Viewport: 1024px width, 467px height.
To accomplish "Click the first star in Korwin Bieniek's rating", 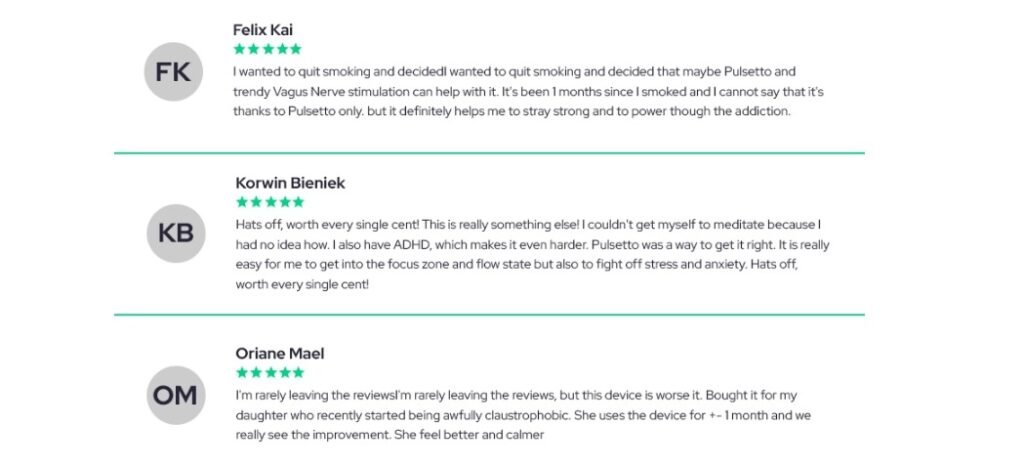I will (241, 202).
